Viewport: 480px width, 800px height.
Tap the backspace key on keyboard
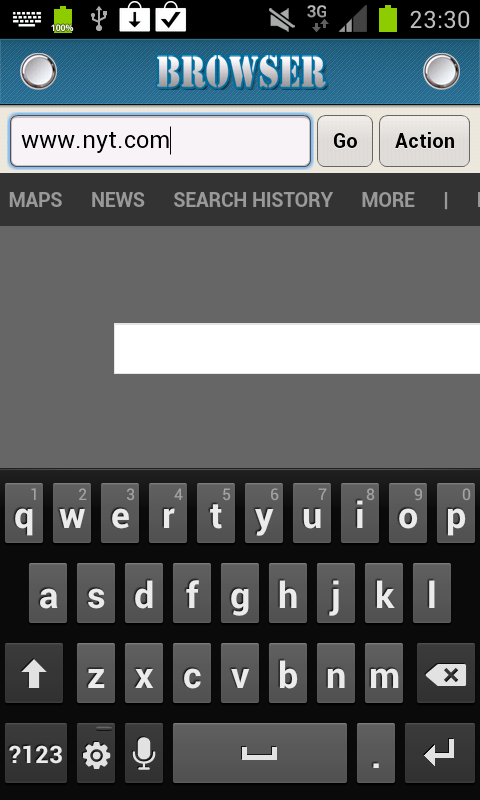(446, 673)
